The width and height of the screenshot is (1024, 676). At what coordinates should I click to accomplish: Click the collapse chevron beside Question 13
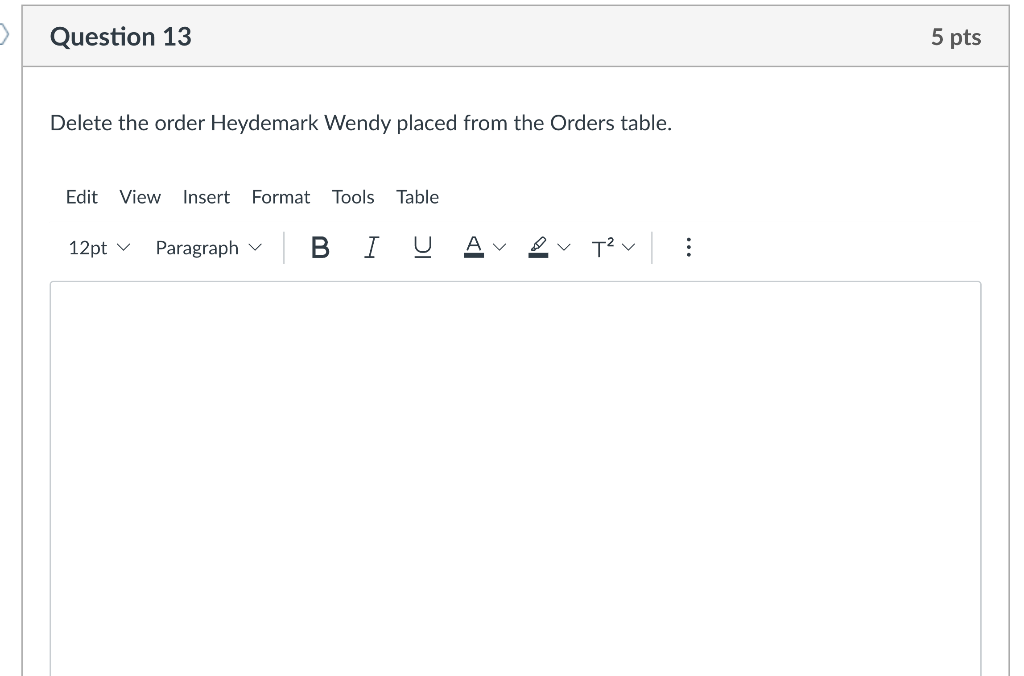point(6,33)
